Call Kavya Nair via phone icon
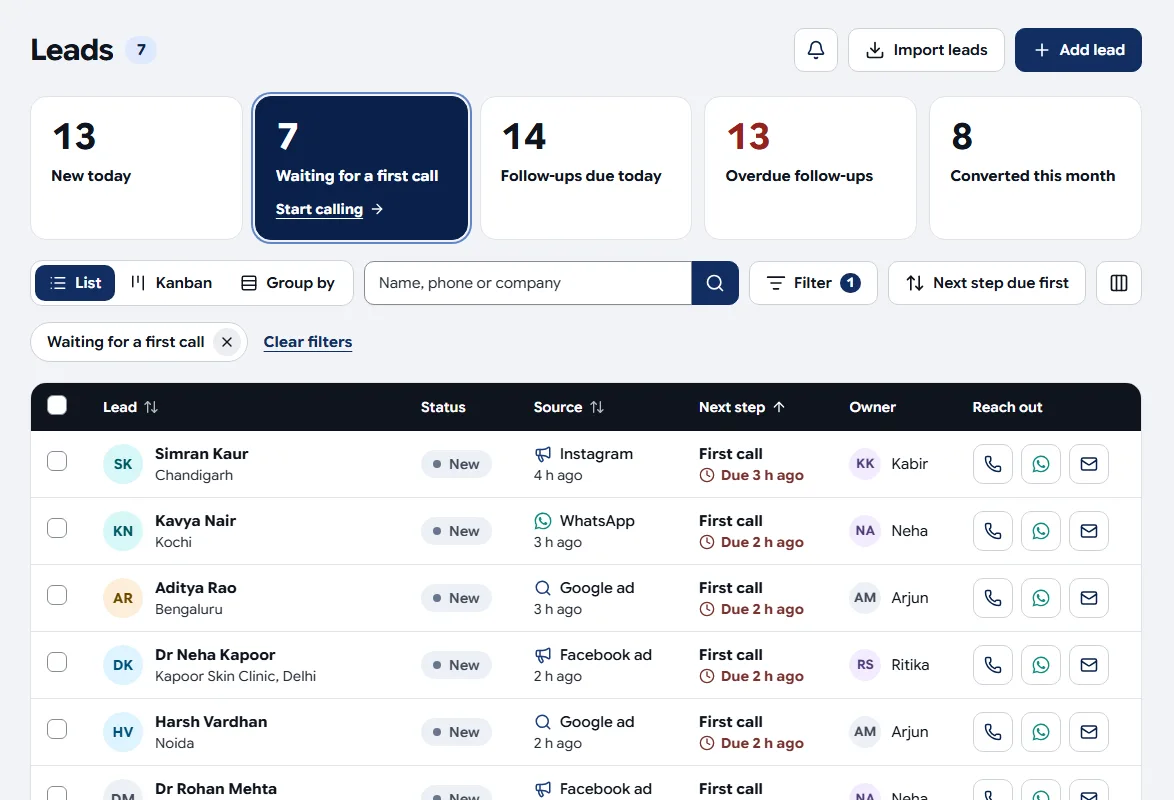 point(993,531)
